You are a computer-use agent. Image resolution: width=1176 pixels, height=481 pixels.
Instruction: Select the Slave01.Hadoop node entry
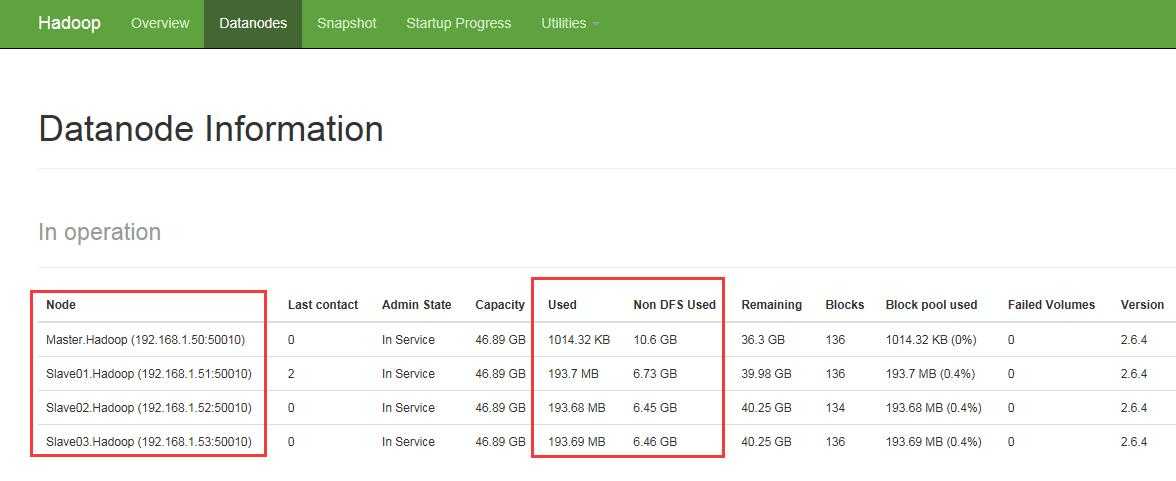[x=148, y=374]
